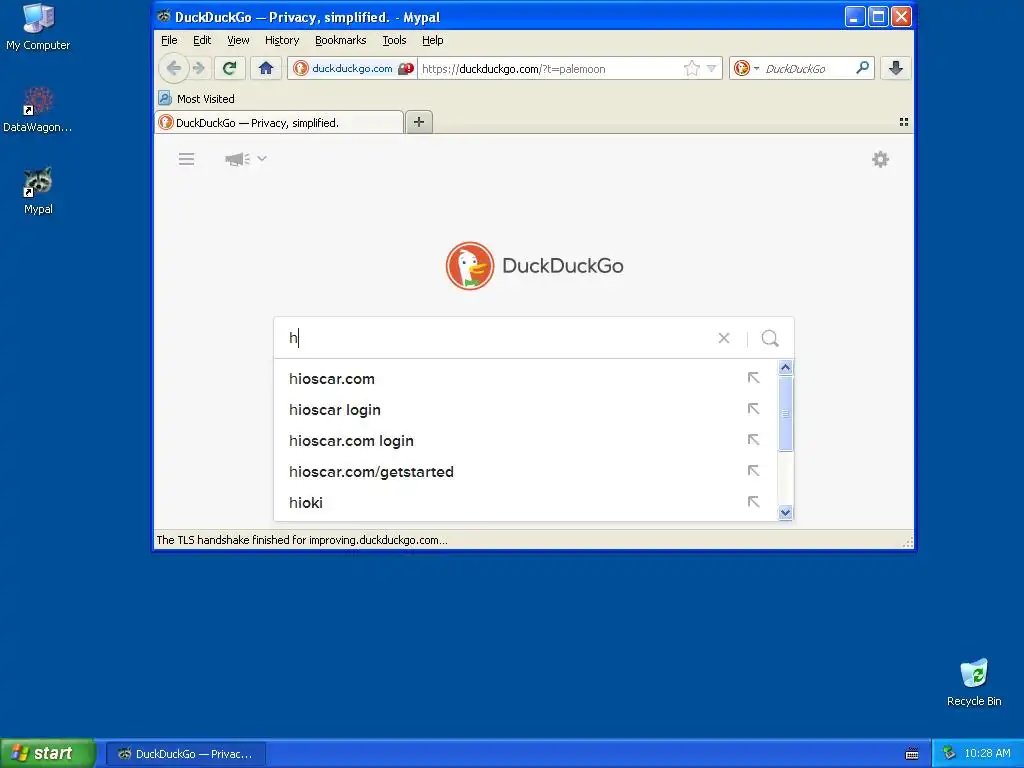
Task: Open the Home page icon
Action: 266,68
